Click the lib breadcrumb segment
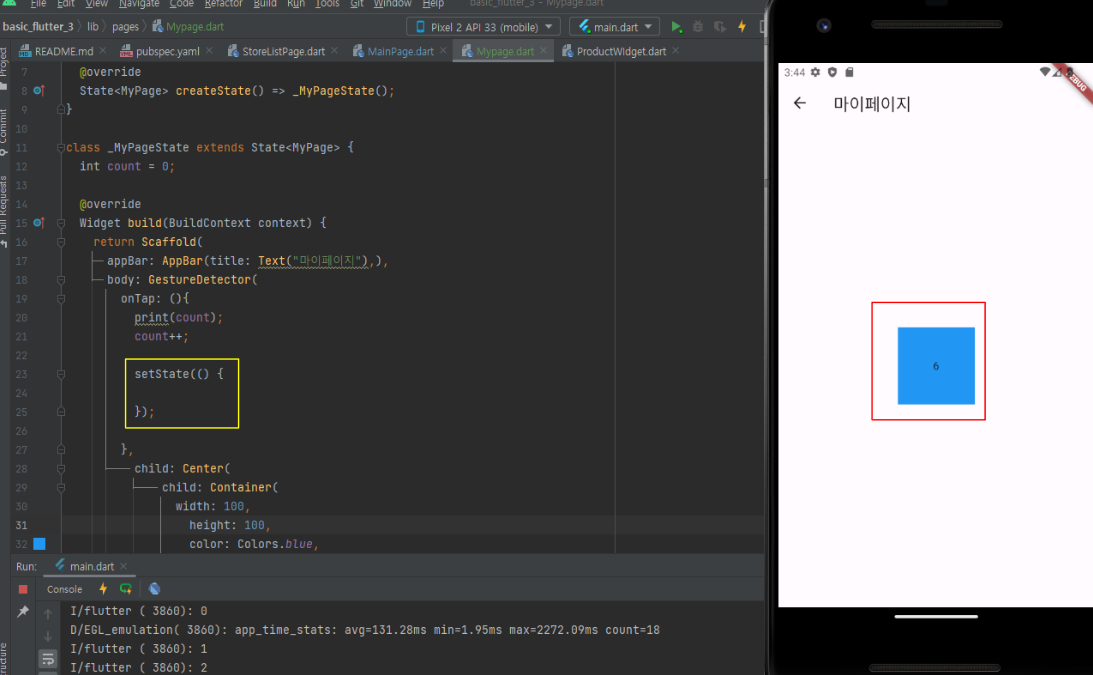1093x675 pixels. point(93,26)
